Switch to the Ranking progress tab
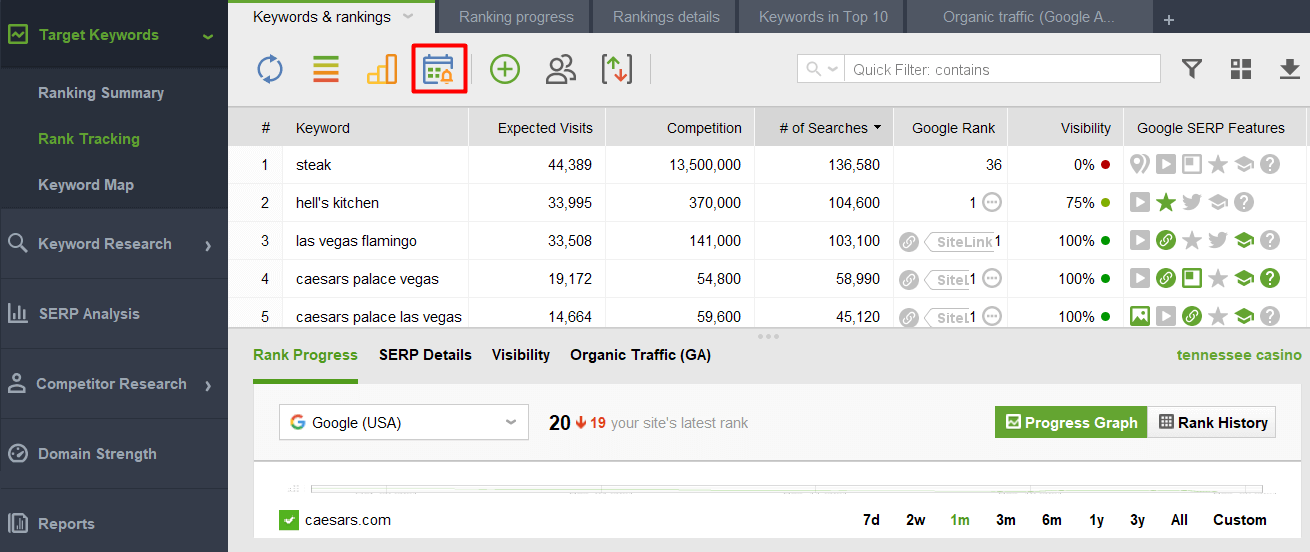Viewport: 1310px width, 552px height. (x=516, y=17)
